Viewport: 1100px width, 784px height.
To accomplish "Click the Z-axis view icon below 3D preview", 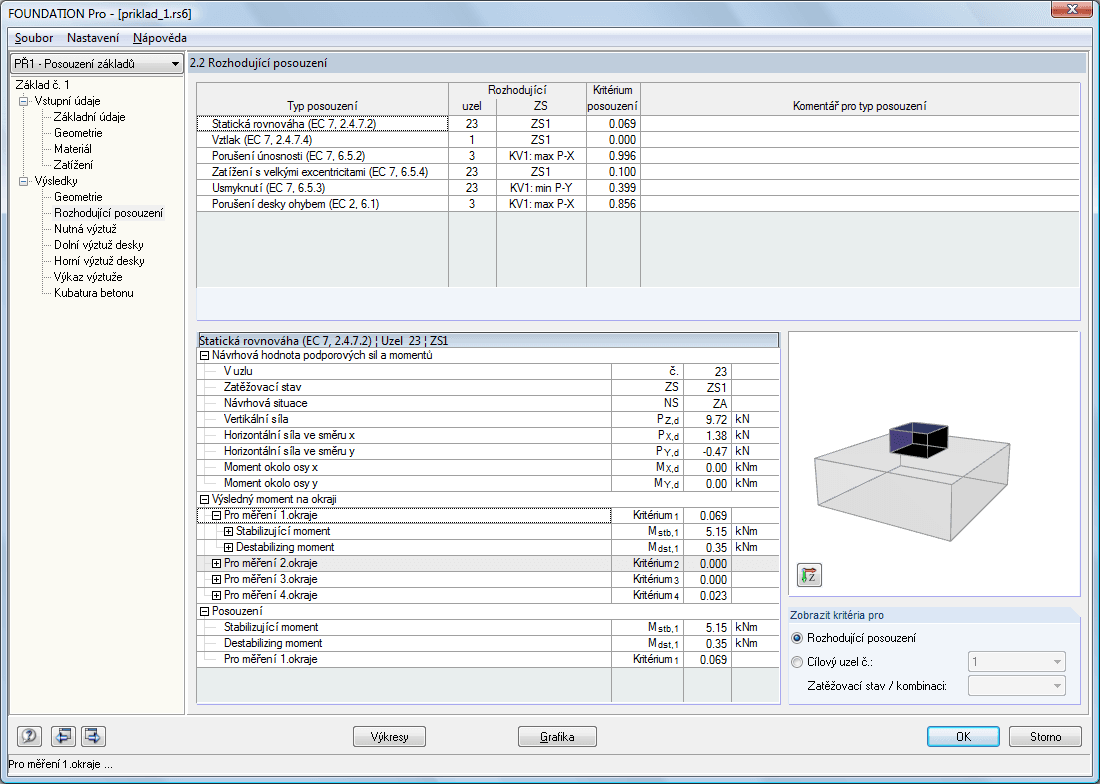I will (x=810, y=575).
